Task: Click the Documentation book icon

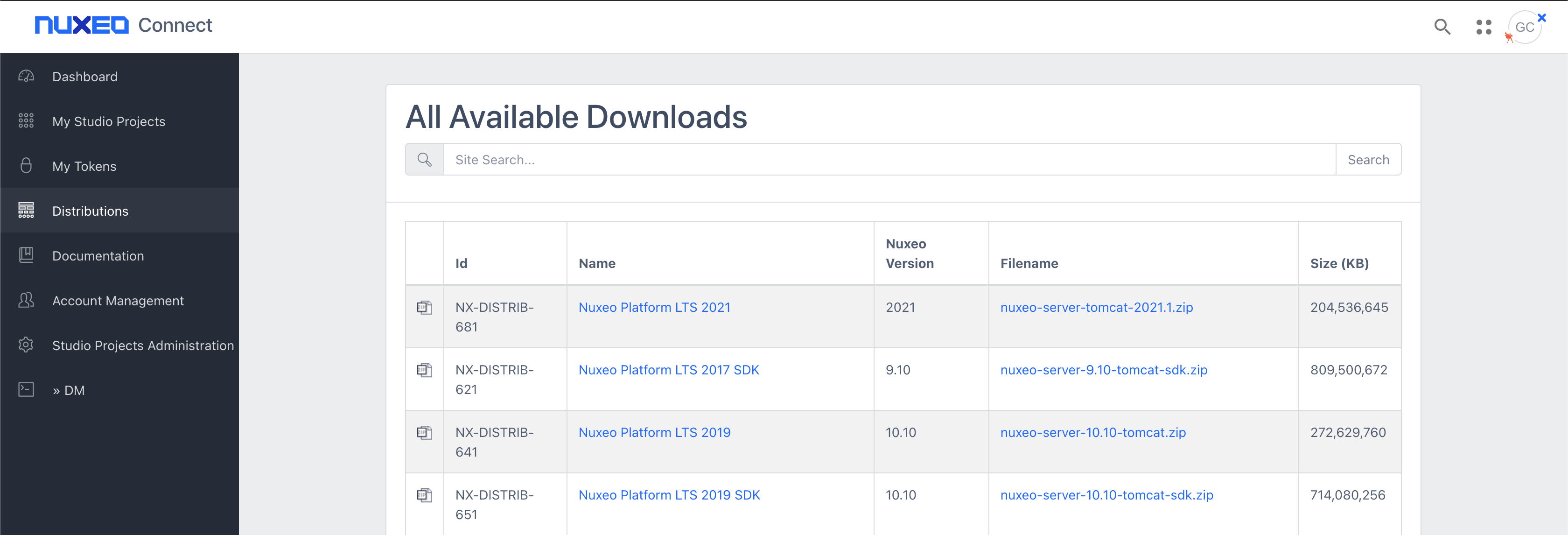Action: coord(26,255)
